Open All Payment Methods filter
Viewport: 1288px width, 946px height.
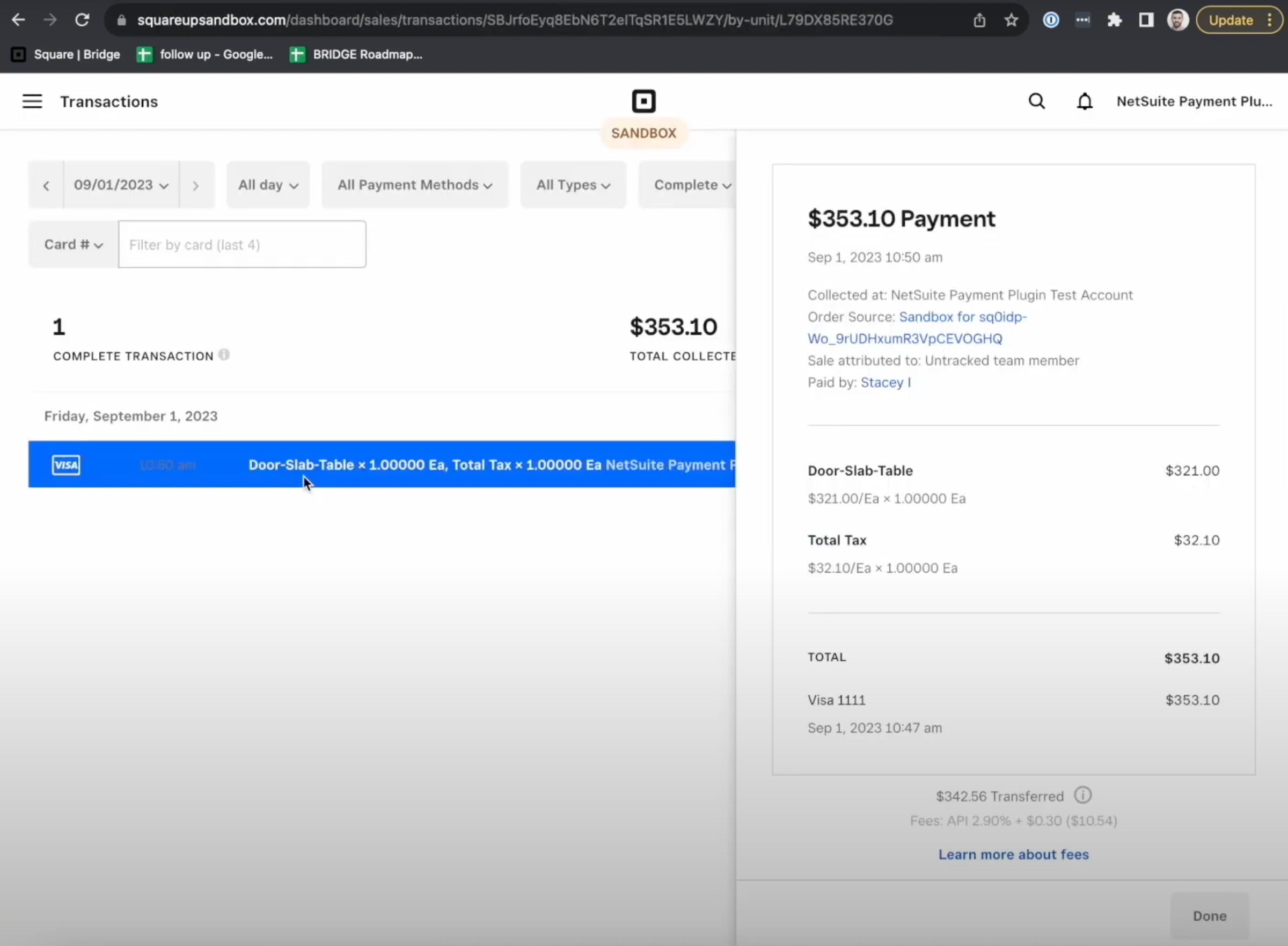pyautogui.click(x=414, y=185)
